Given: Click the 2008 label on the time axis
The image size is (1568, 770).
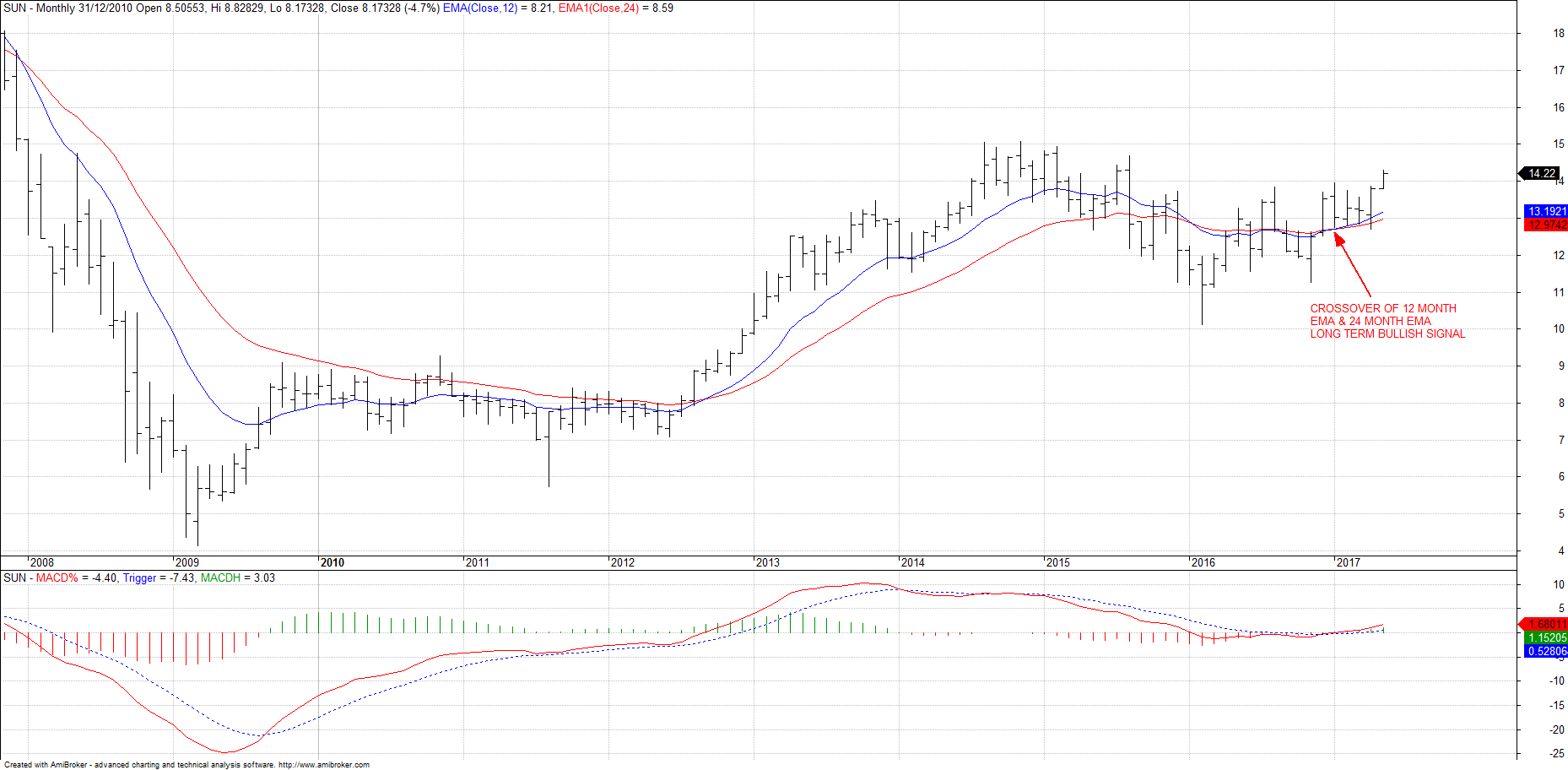Looking at the screenshot, I should point(41,562).
